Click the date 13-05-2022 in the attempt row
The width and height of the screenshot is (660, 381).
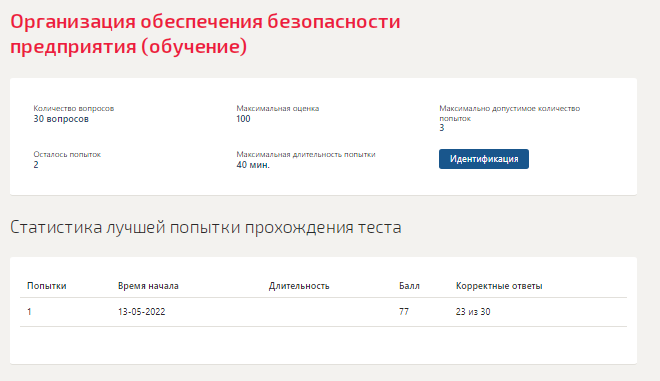click(x=141, y=312)
